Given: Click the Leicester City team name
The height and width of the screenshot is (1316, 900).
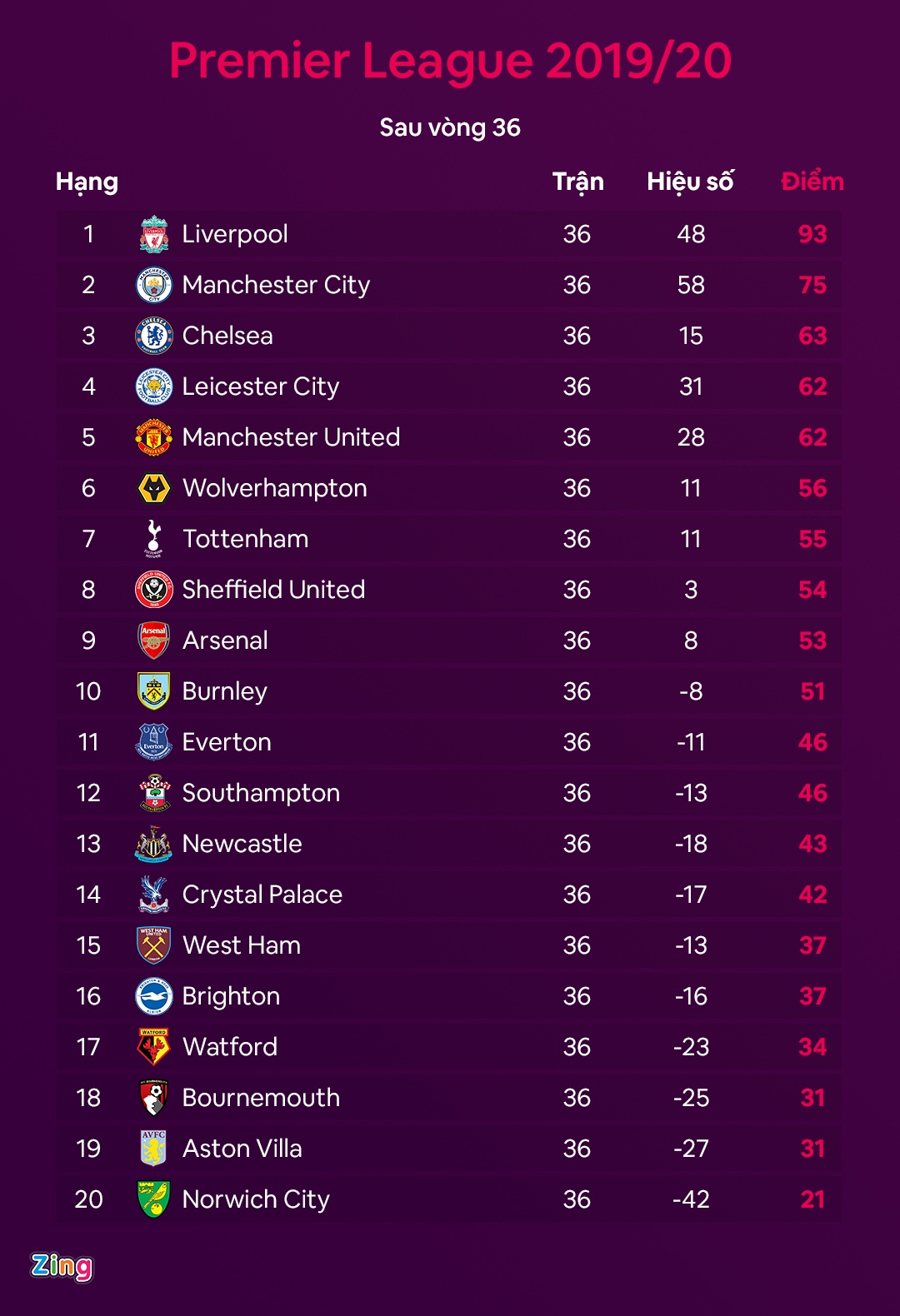Looking at the screenshot, I should 261,386.
